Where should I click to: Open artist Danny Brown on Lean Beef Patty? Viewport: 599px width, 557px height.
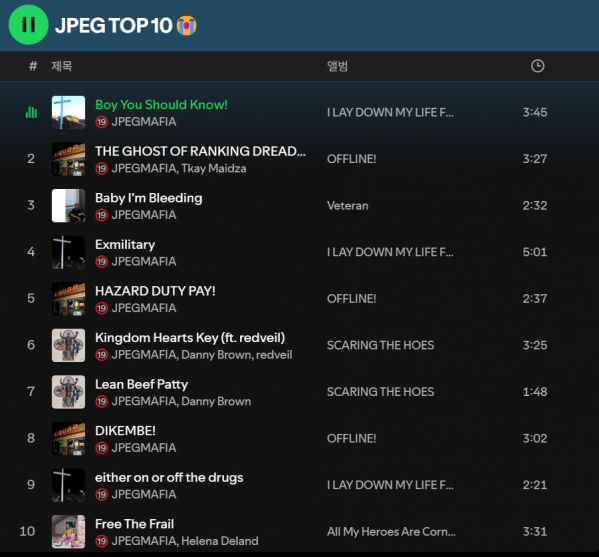pyautogui.click(x=216, y=402)
